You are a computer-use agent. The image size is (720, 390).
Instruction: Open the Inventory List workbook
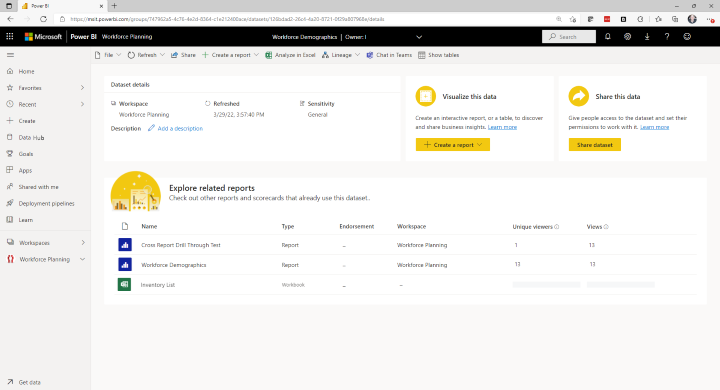[x=158, y=285]
